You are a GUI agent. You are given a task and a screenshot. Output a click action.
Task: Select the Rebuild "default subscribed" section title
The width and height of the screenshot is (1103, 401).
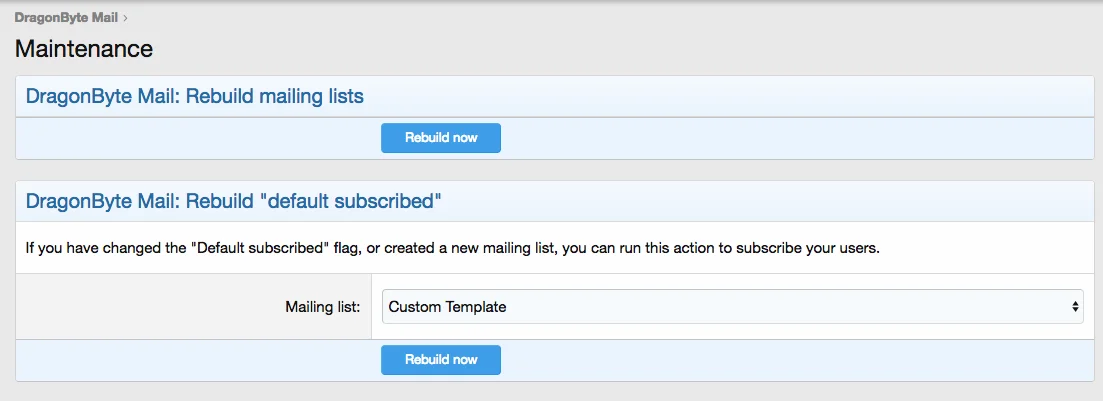(234, 201)
